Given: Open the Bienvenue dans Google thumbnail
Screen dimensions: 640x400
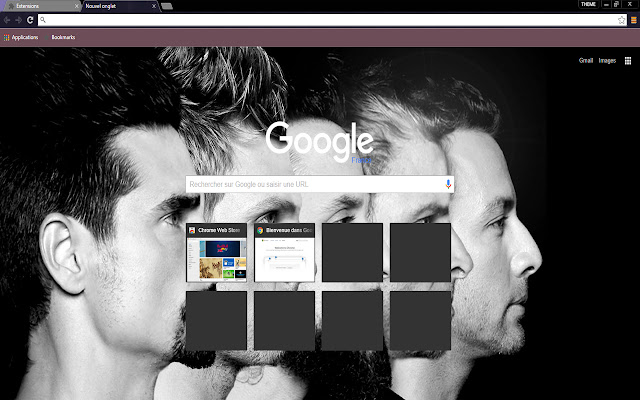Looking at the screenshot, I should [x=284, y=253].
